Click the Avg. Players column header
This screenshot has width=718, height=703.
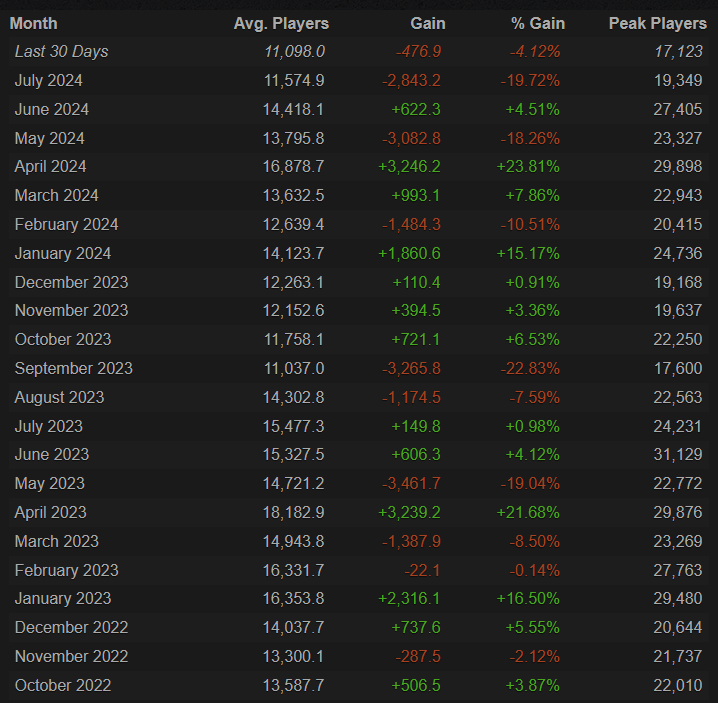tap(281, 23)
